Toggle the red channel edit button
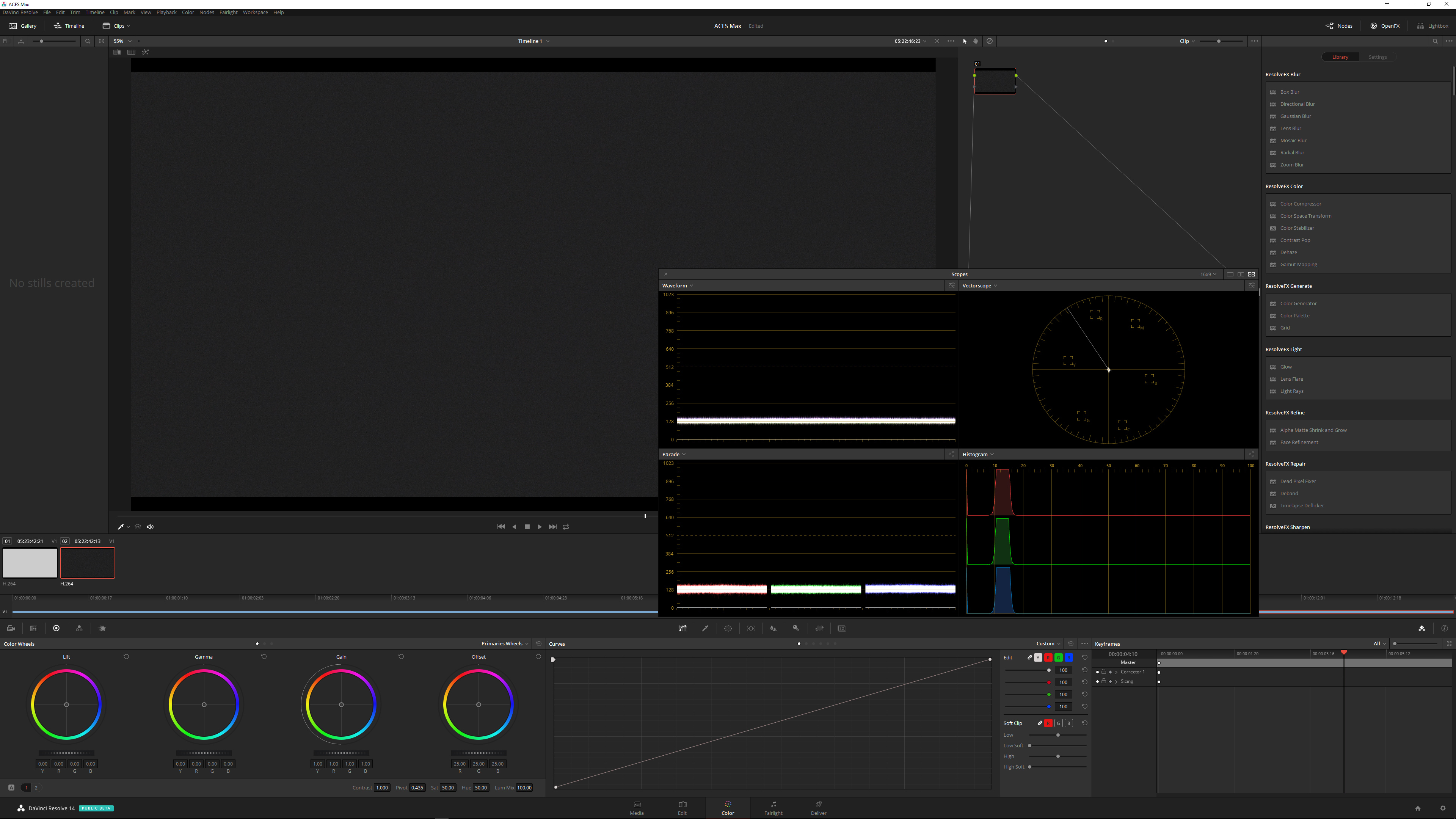This screenshot has height=819, width=1456. coord(1048,657)
